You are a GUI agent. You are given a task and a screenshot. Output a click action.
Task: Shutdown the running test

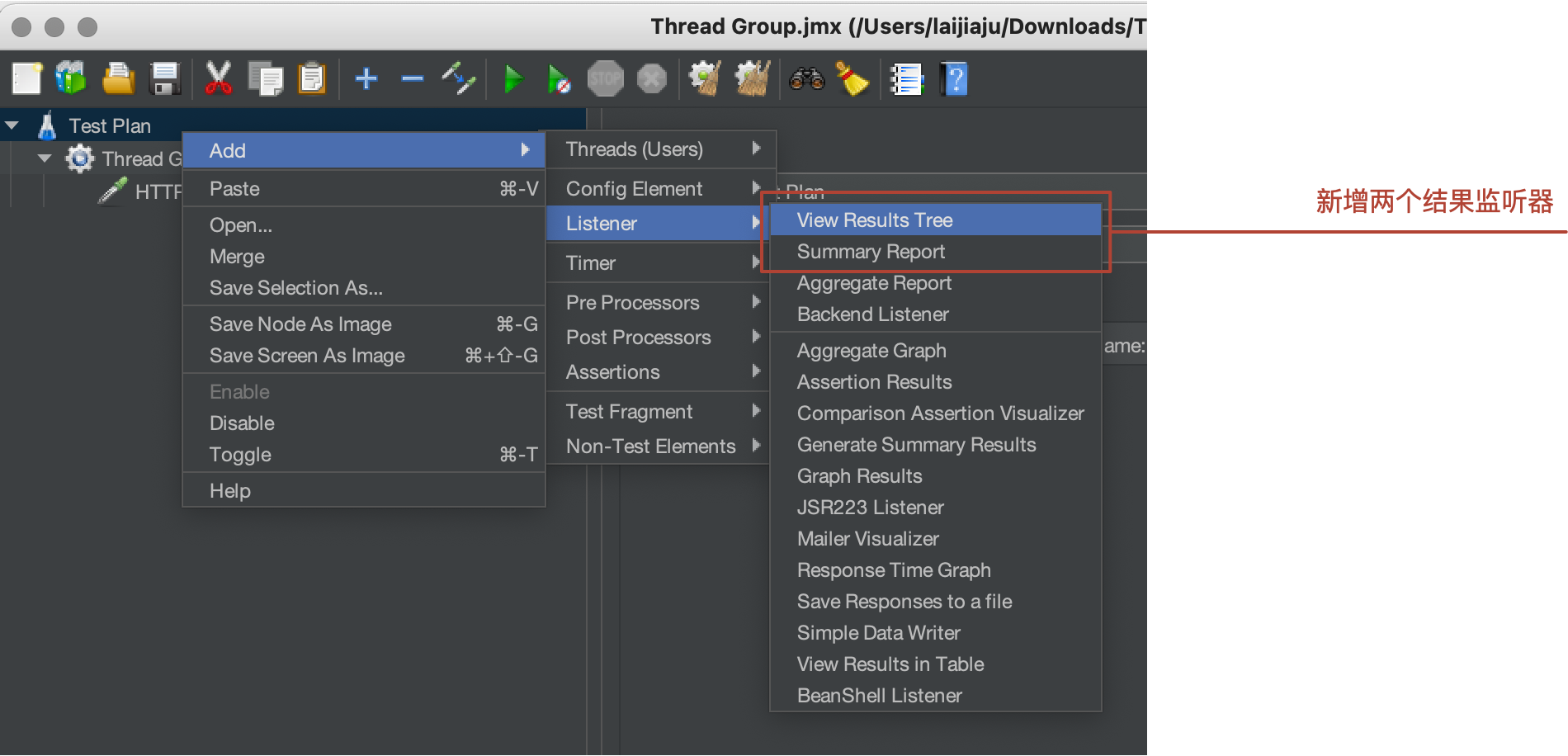pyautogui.click(x=652, y=78)
